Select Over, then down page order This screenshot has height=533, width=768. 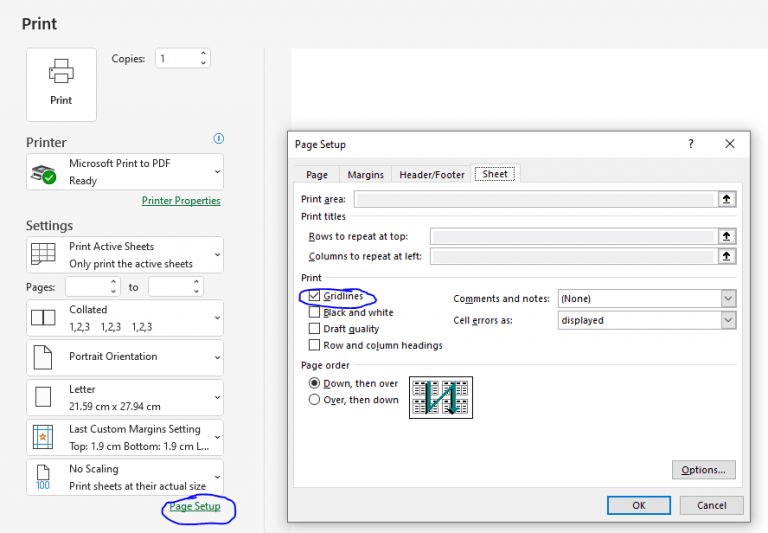click(x=314, y=400)
